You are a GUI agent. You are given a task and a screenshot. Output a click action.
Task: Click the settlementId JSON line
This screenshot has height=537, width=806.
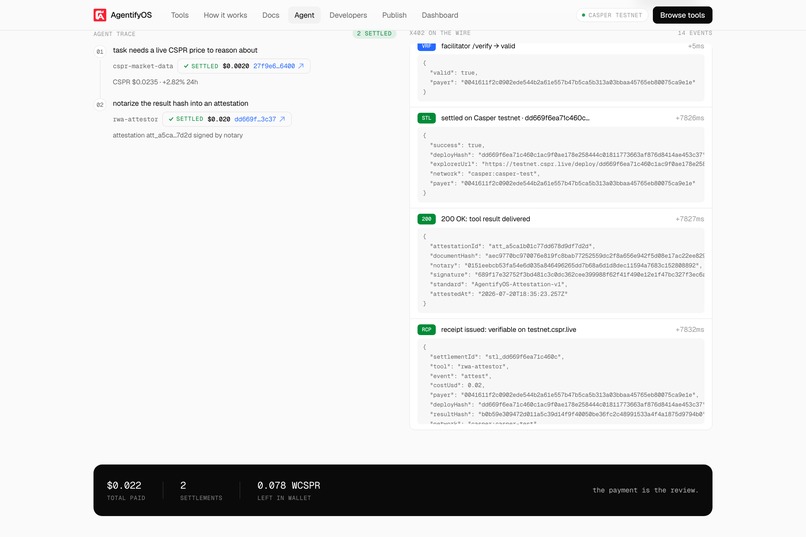coord(497,357)
